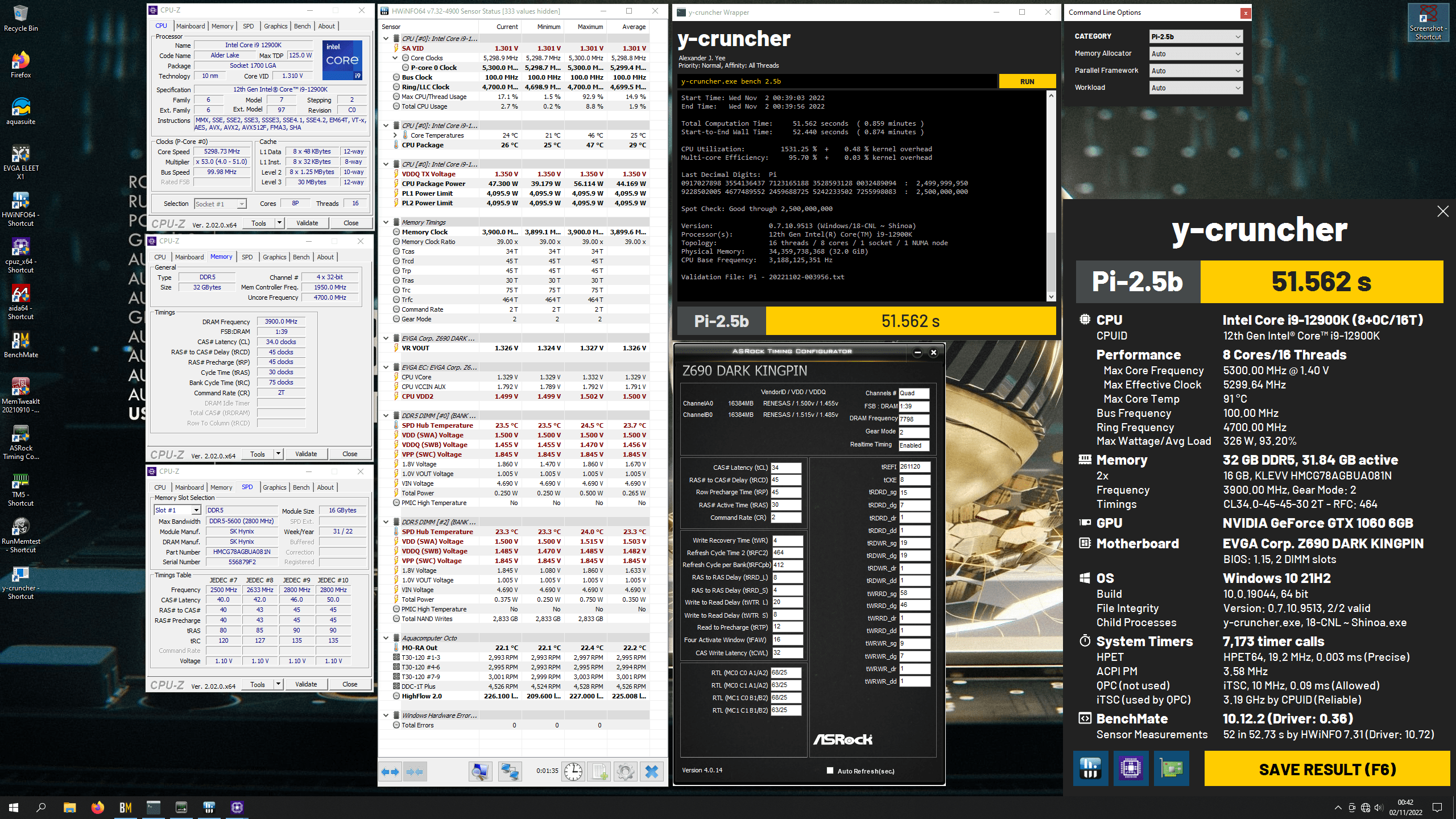Click BenchMate panel purple CPU-Z chip icon
The height and width of the screenshot is (819, 1456).
point(1131,768)
